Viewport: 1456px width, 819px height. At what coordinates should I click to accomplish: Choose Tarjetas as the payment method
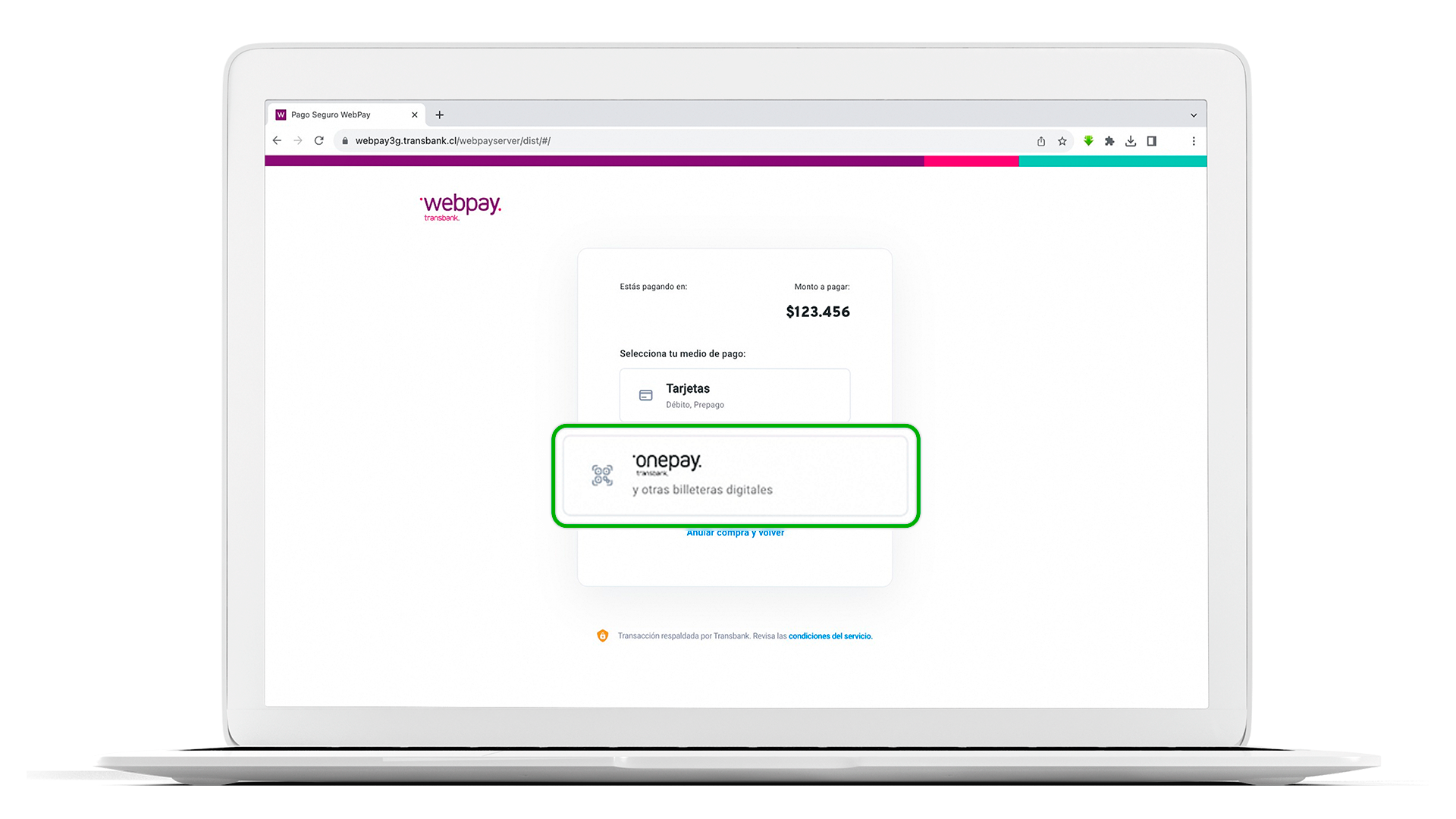[735, 395]
